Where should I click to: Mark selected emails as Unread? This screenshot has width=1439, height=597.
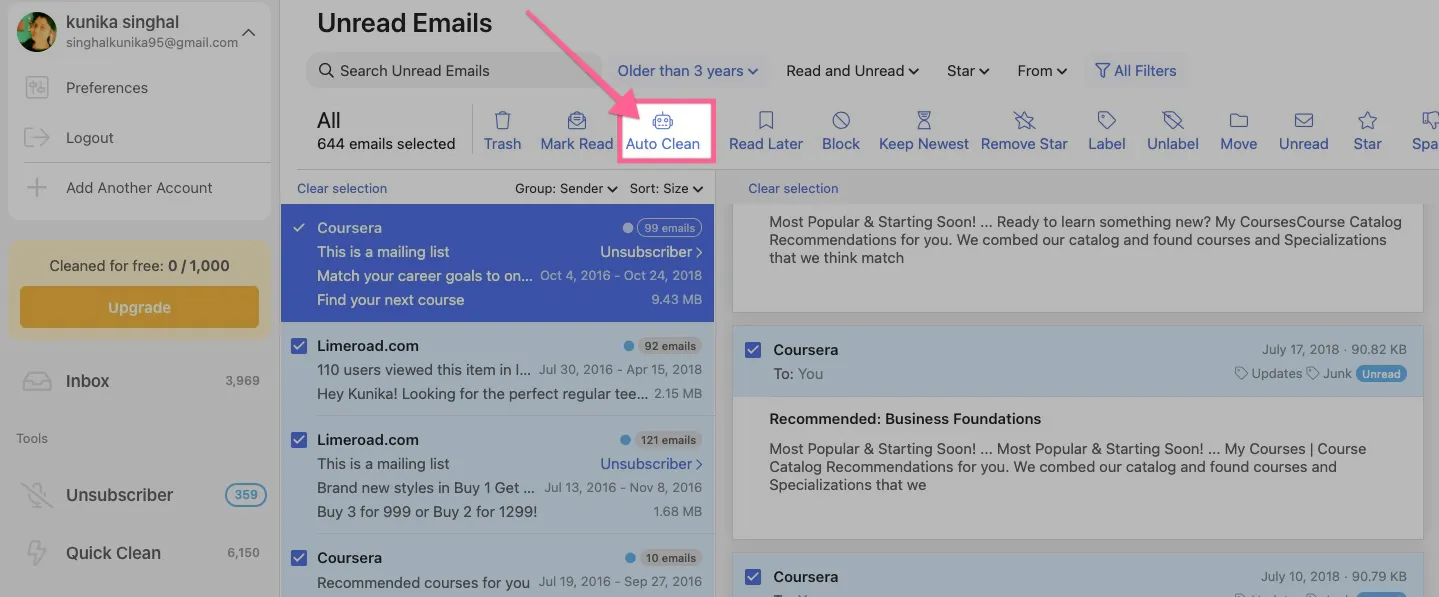pyautogui.click(x=1304, y=131)
